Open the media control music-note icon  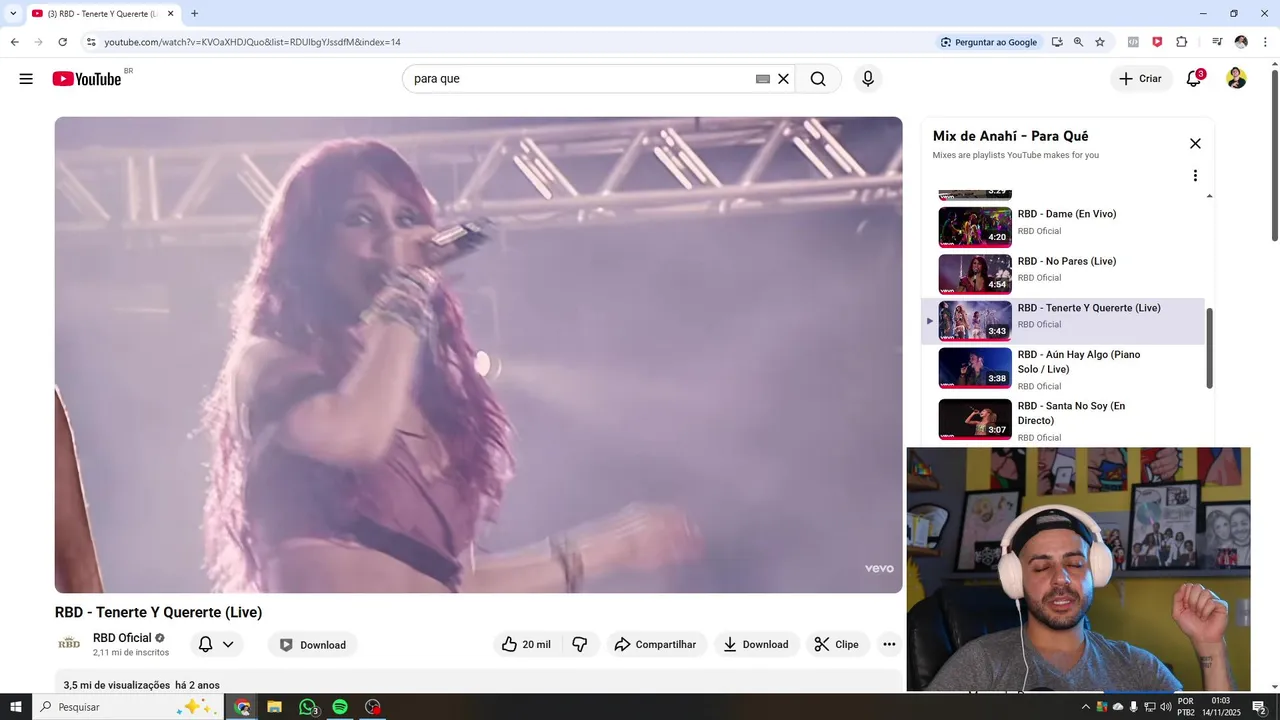click(x=1217, y=42)
